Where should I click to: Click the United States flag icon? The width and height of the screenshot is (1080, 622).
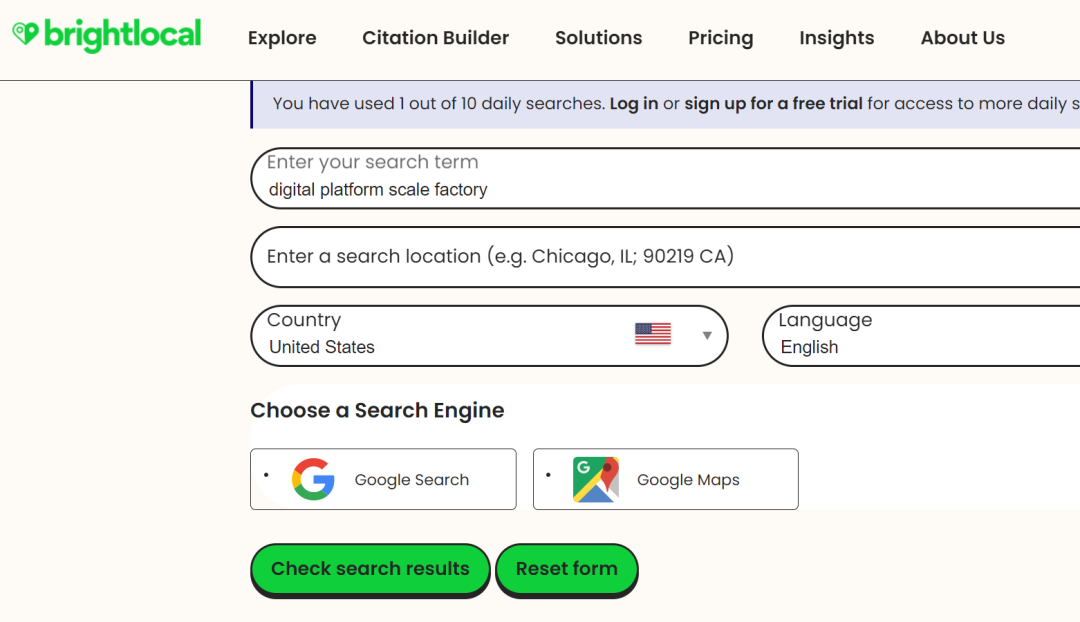pos(652,334)
